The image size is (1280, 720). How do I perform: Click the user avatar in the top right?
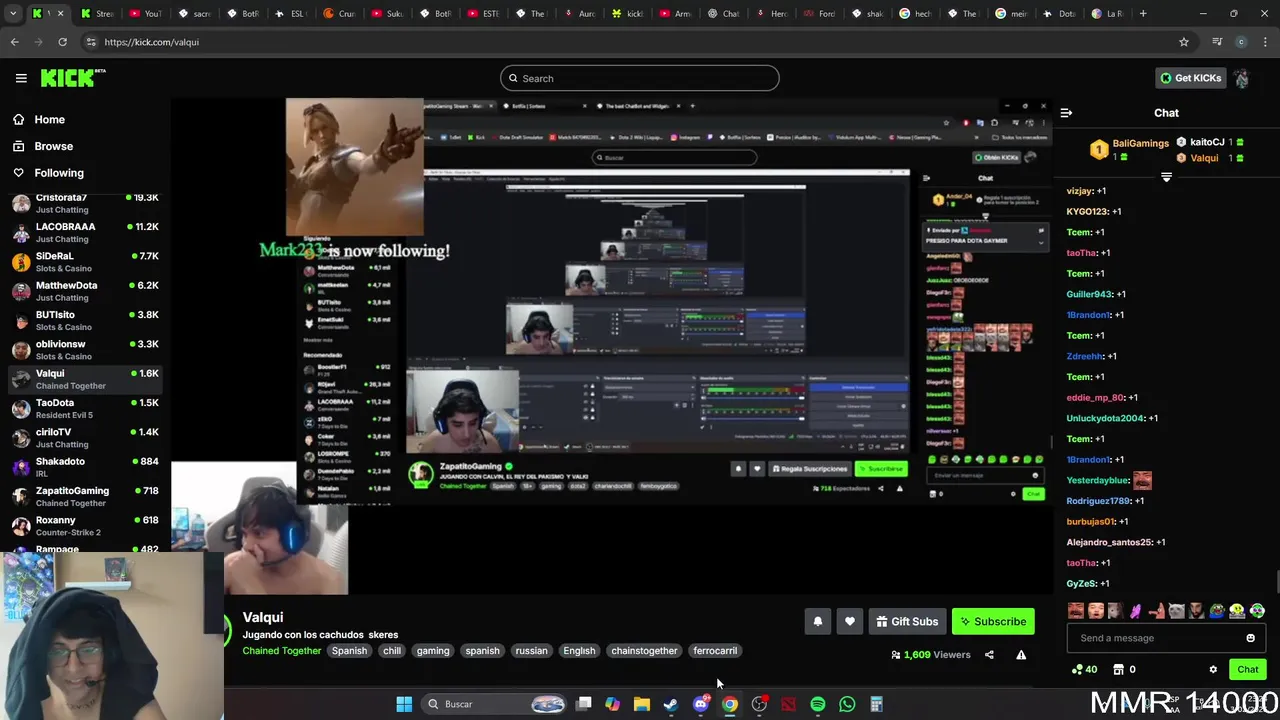click(x=1241, y=78)
